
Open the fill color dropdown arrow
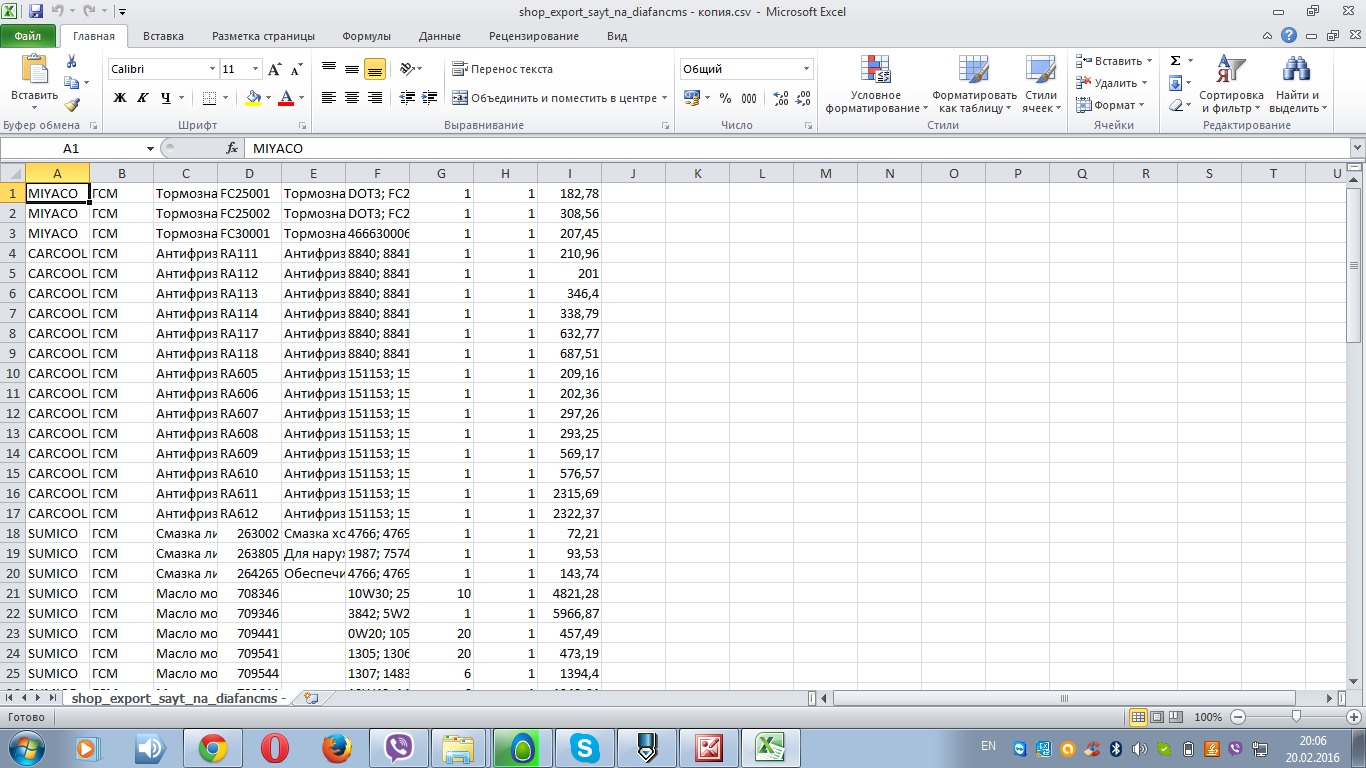[268, 98]
